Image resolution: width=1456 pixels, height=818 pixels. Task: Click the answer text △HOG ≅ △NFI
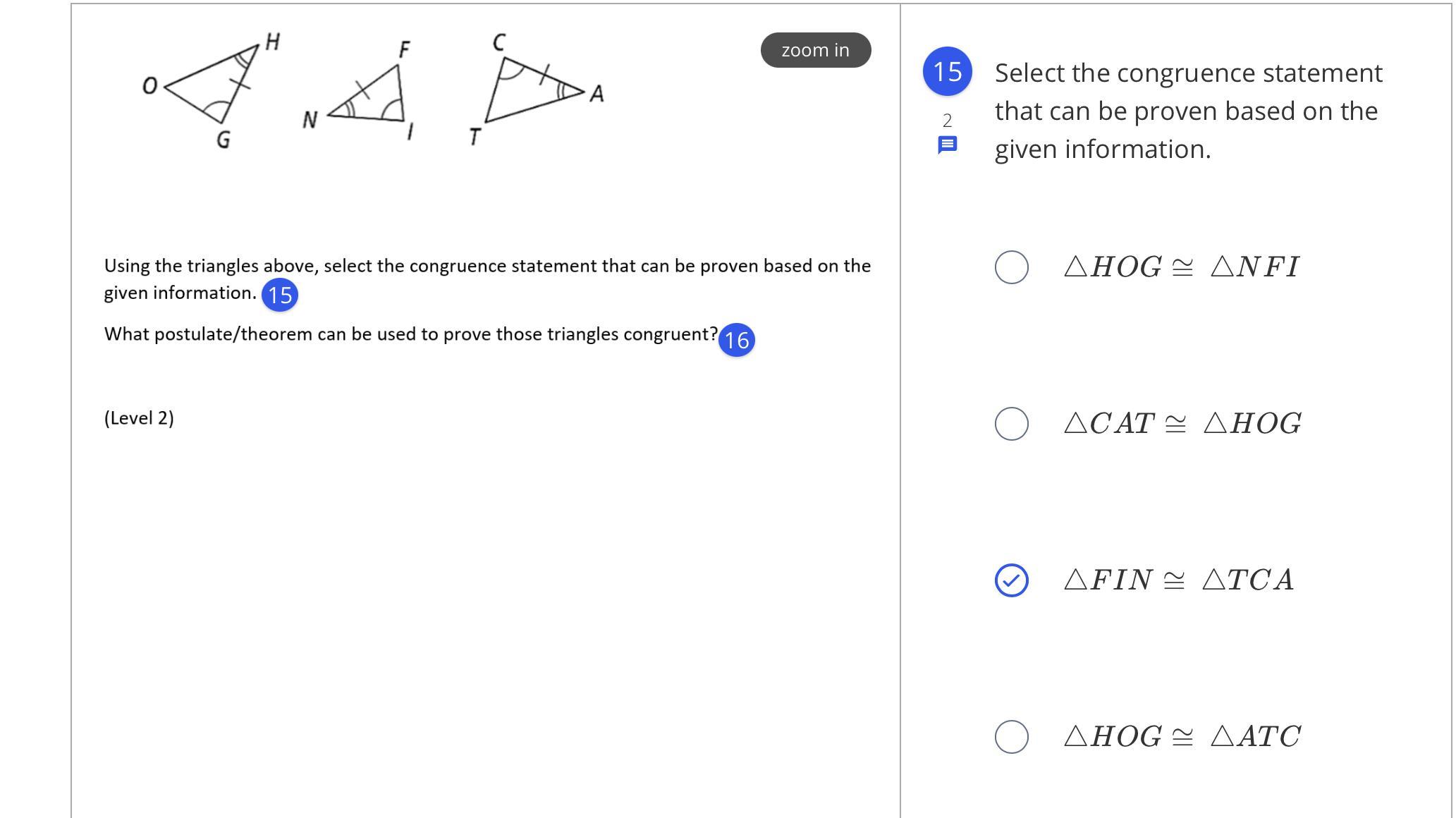[x=1181, y=267]
